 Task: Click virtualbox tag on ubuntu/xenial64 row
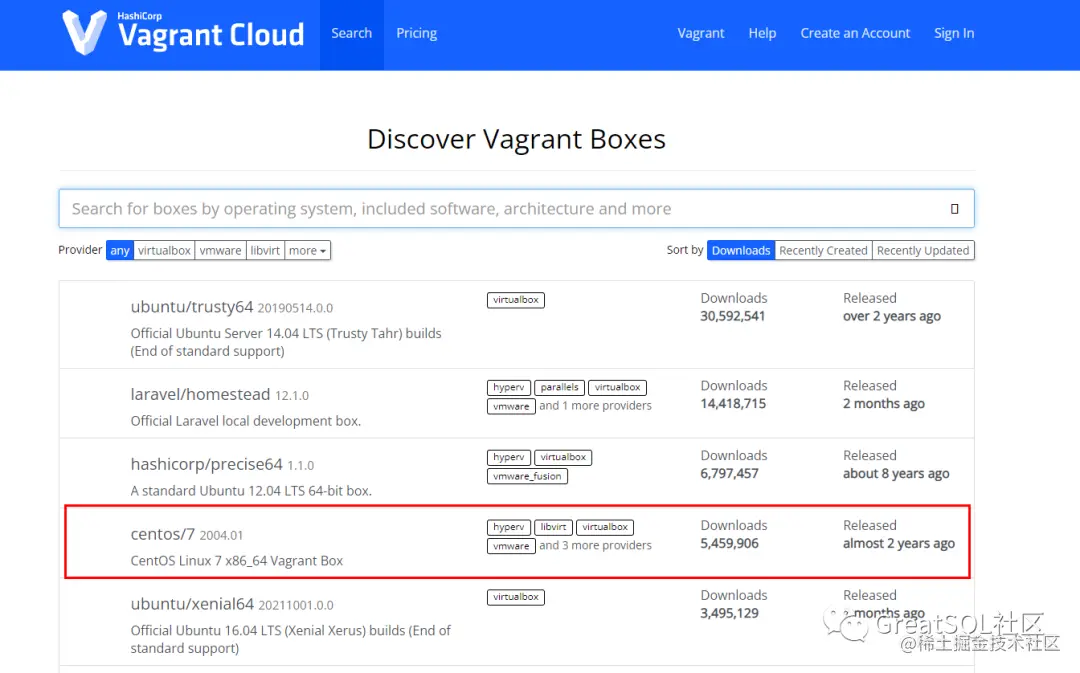pyautogui.click(x=516, y=597)
